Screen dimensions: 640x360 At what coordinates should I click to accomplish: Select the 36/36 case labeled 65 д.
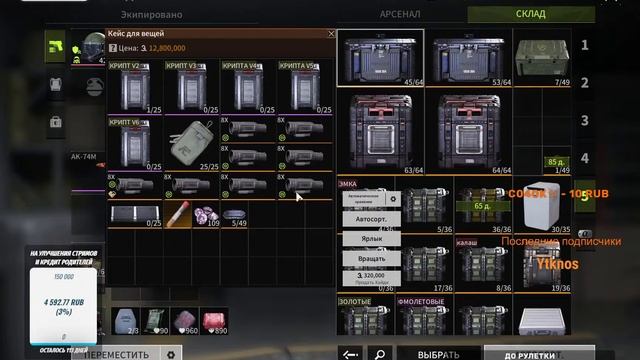click(x=483, y=205)
